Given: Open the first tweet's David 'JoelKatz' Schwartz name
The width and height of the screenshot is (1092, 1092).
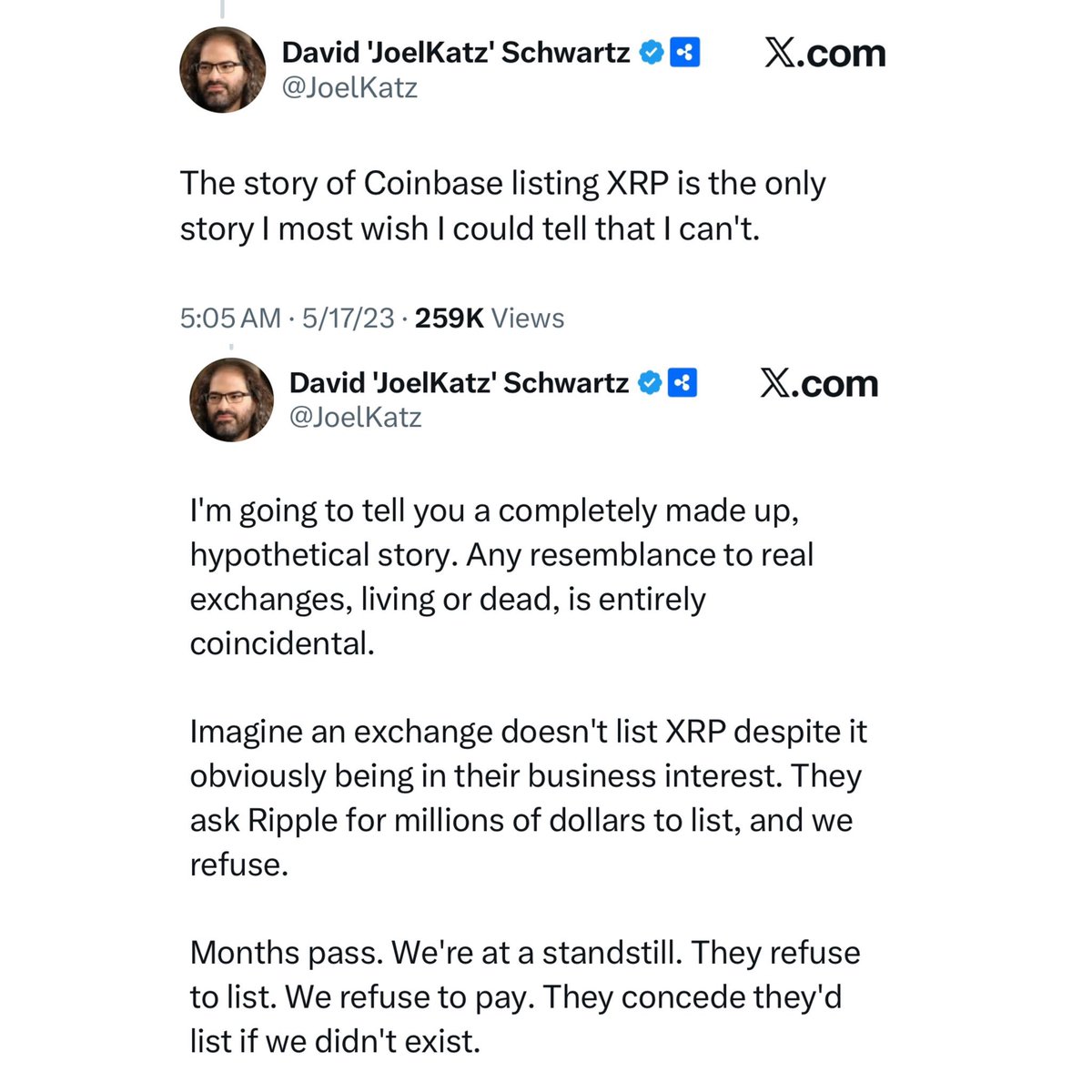Looking at the screenshot, I should click(x=456, y=53).
